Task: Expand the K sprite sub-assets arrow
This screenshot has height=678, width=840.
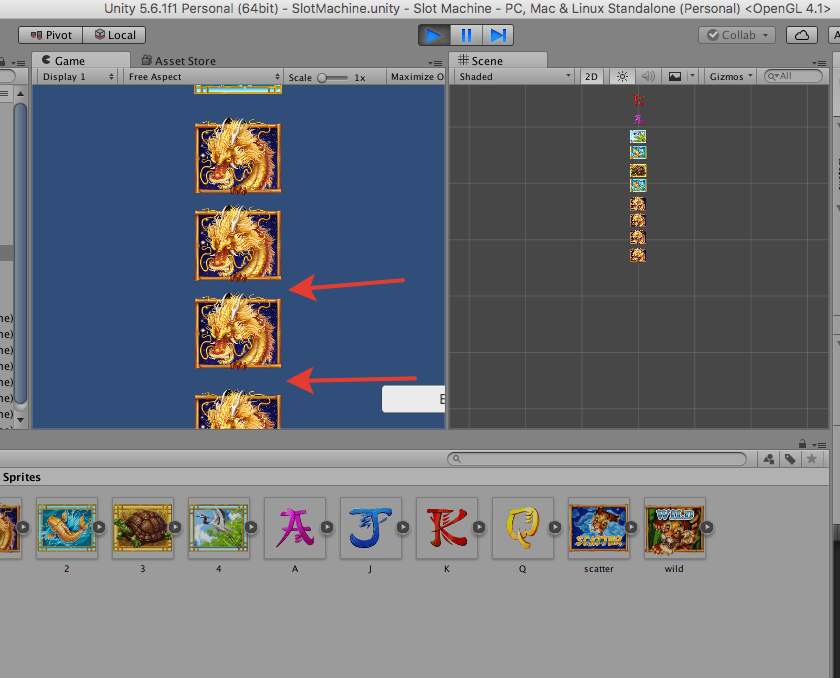Action: (x=479, y=528)
